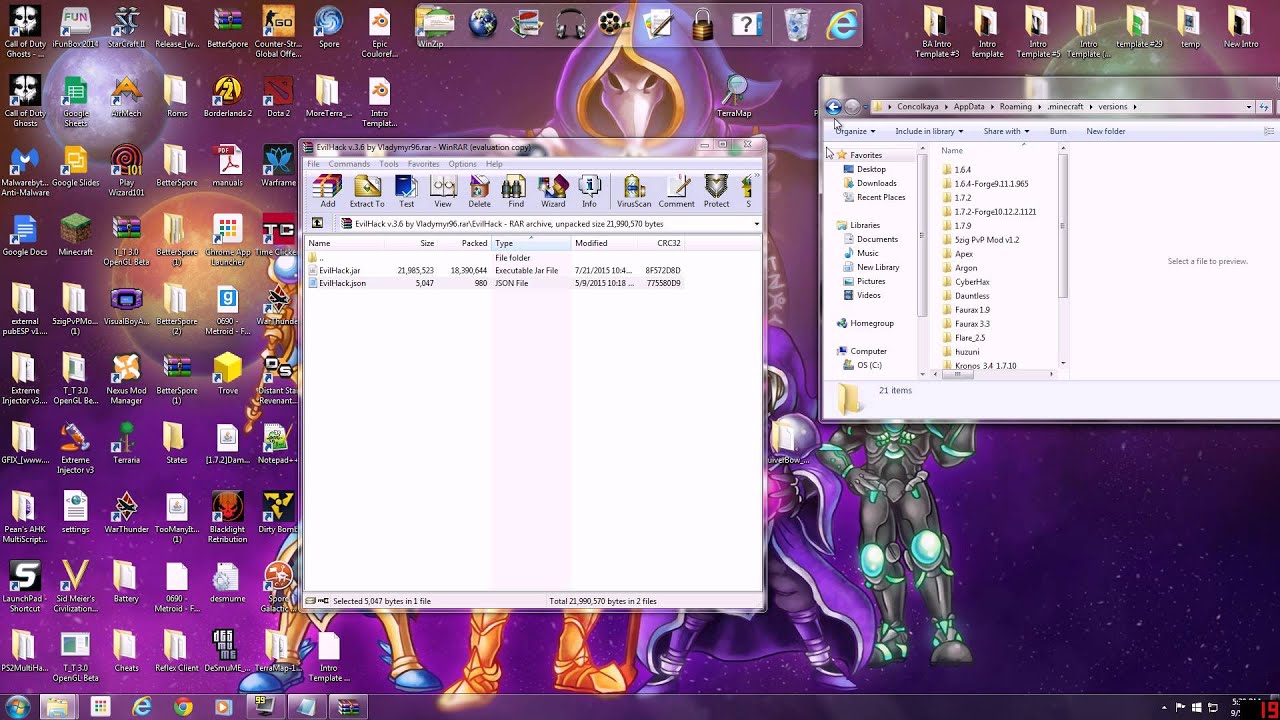Image resolution: width=1280 pixels, height=720 pixels.
Task: Click the Protect shield toolbar icon
Action: [716, 190]
